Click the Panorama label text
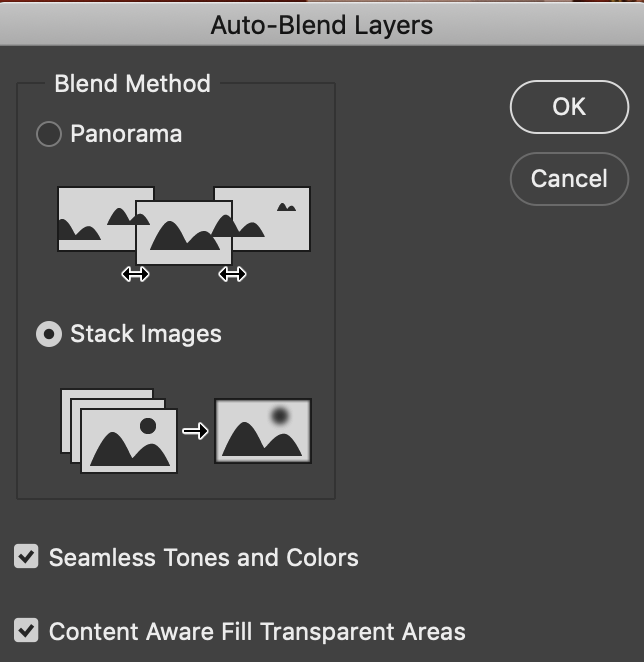 click(126, 134)
